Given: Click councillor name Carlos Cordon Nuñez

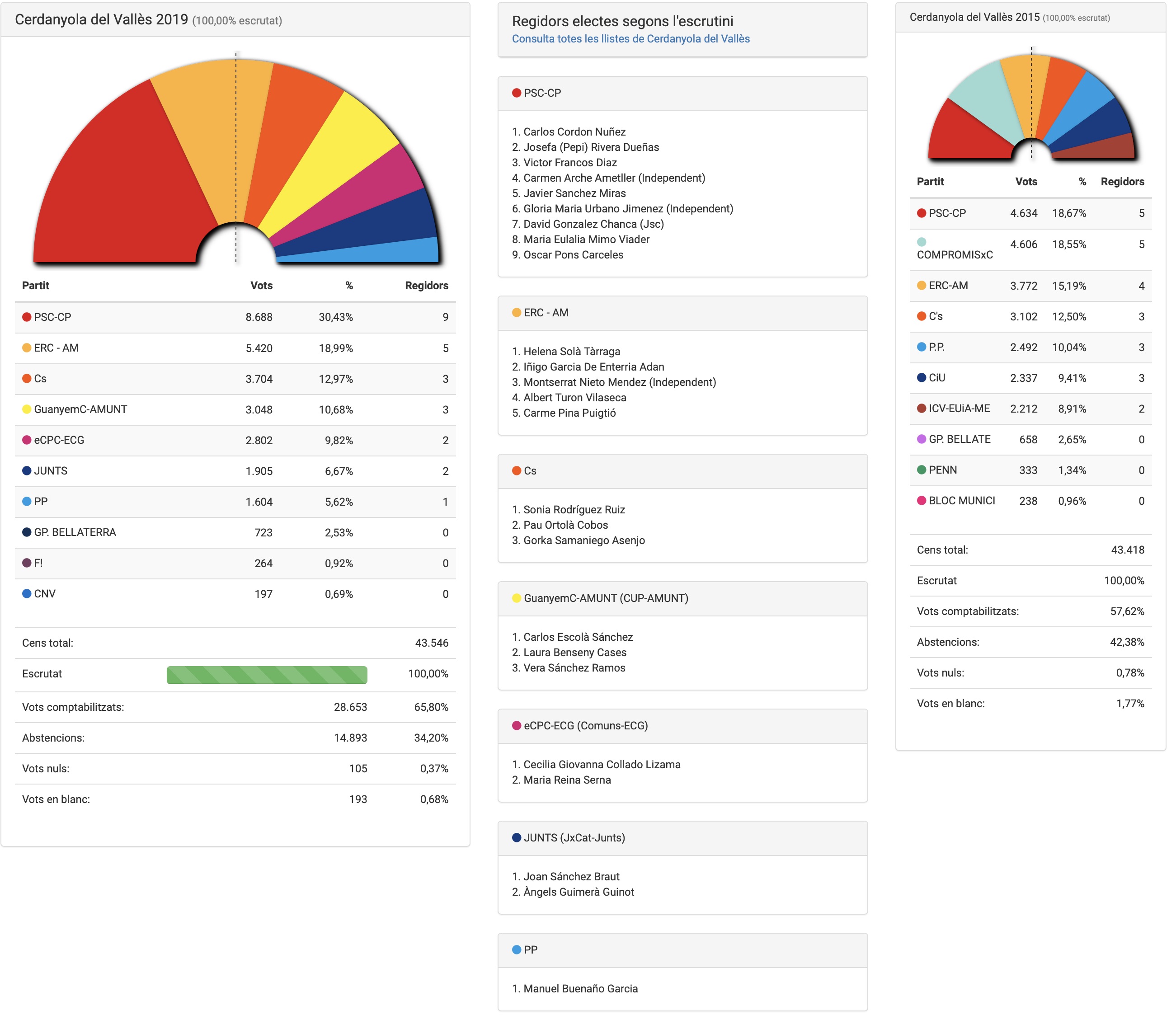Looking at the screenshot, I should pos(574,132).
